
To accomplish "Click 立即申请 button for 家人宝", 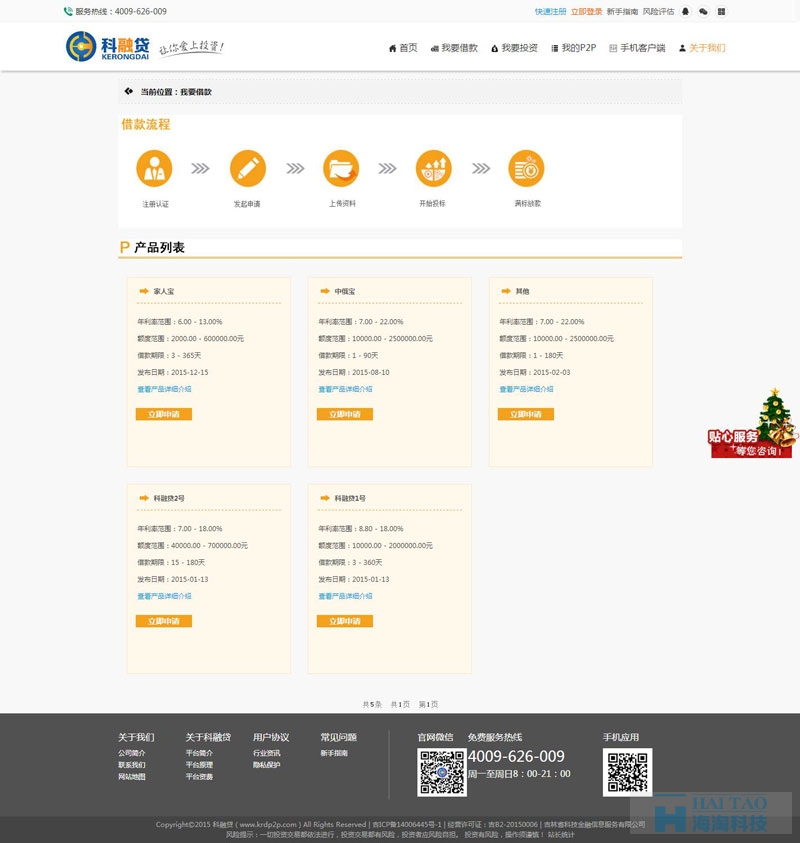I will pos(163,414).
